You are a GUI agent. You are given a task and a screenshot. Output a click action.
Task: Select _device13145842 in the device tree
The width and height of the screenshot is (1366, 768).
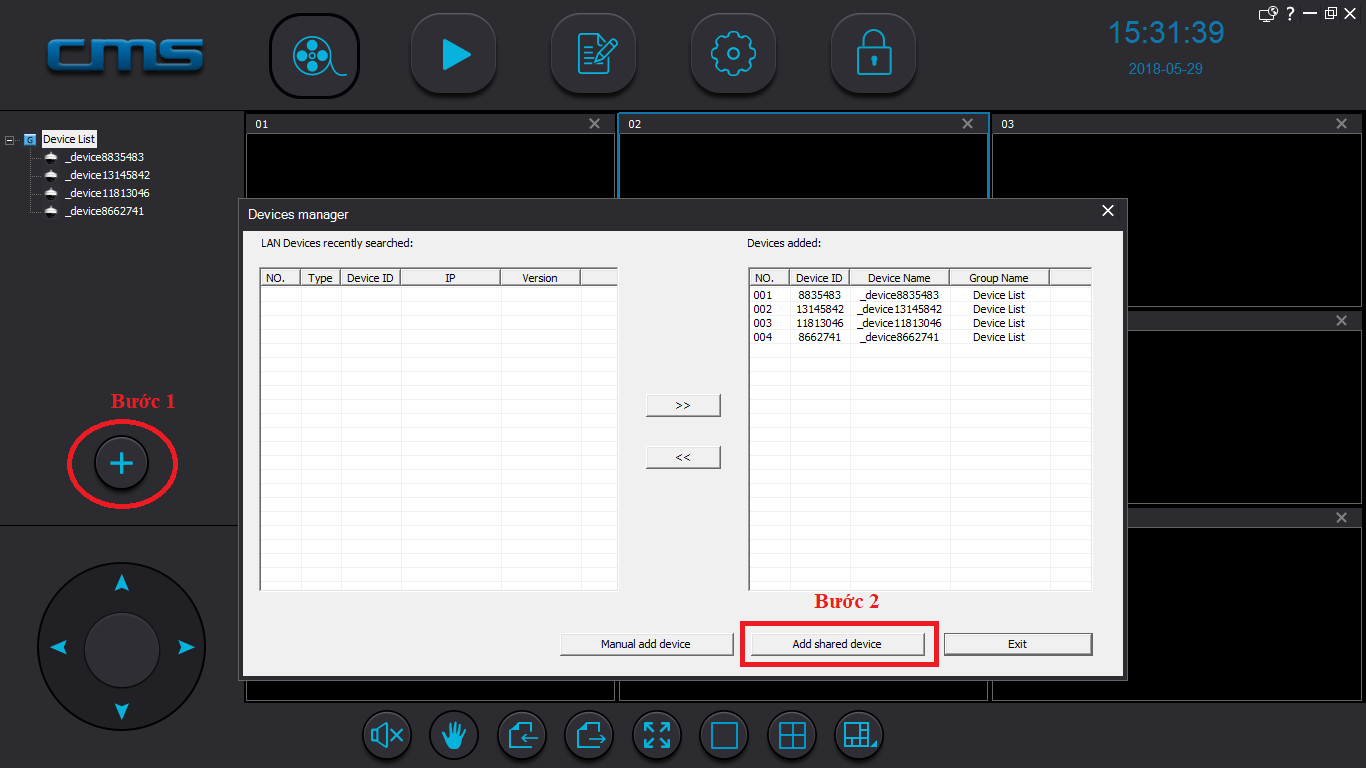(107, 175)
